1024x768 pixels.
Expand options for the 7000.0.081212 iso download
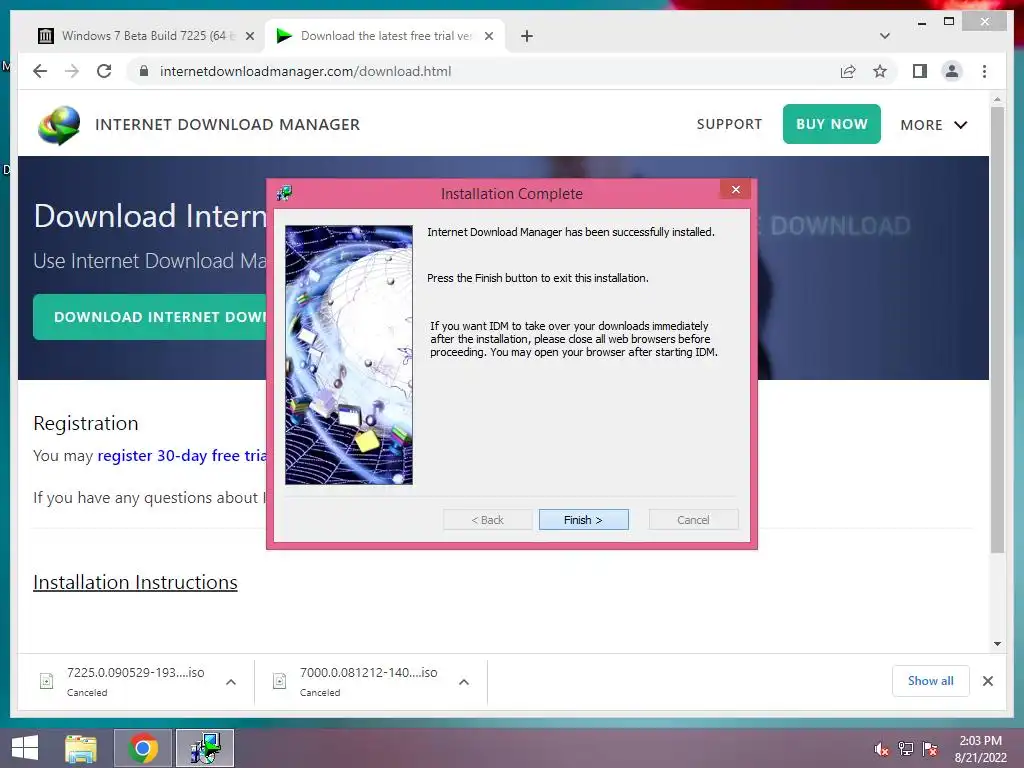tap(464, 682)
